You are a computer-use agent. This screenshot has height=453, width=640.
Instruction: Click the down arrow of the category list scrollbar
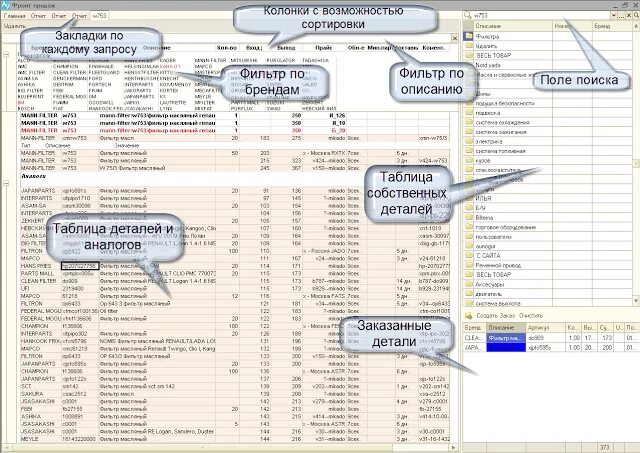click(x=636, y=301)
